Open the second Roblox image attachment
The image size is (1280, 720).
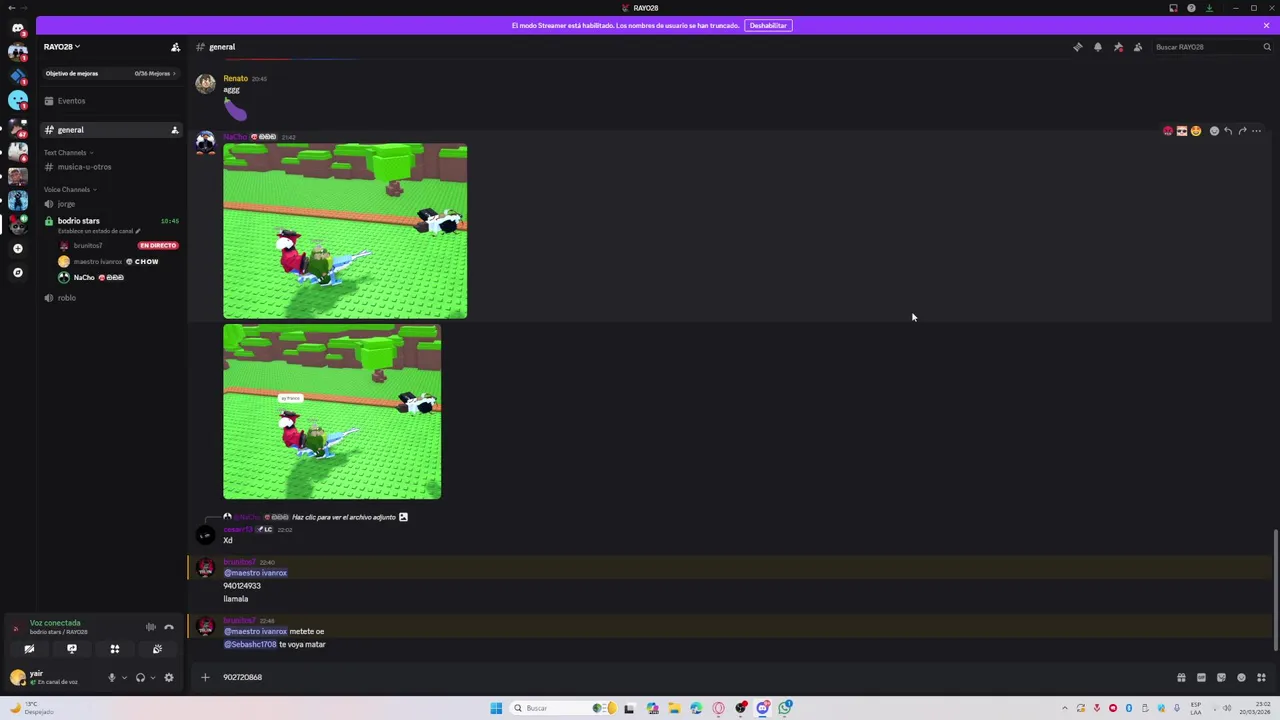332,411
